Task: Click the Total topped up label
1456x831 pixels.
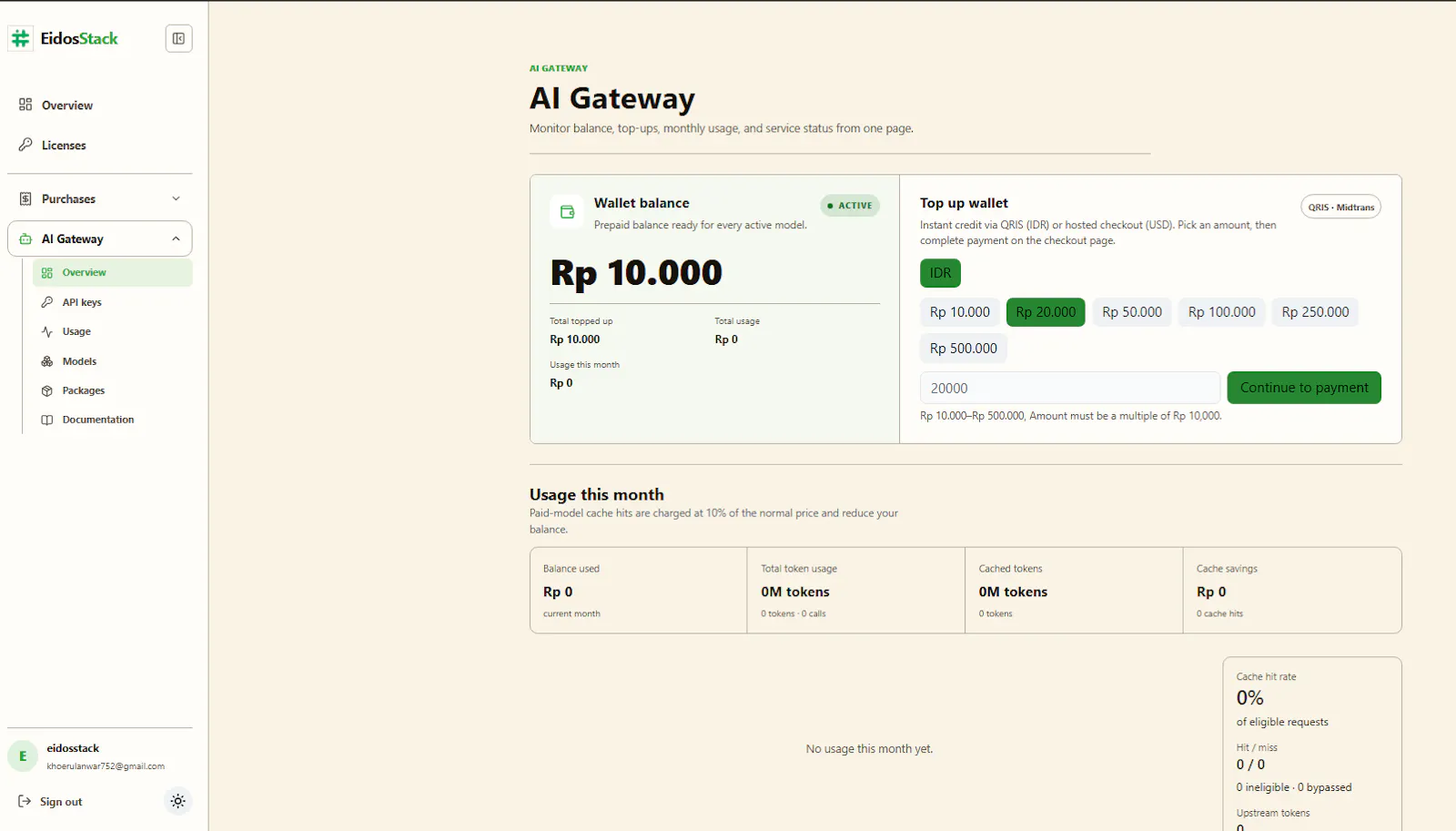Action: [x=581, y=321]
